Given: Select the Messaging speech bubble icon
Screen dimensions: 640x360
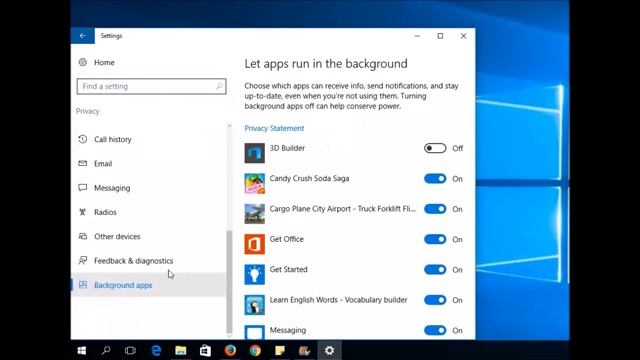Looking at the screenshot, I should 83,188.
